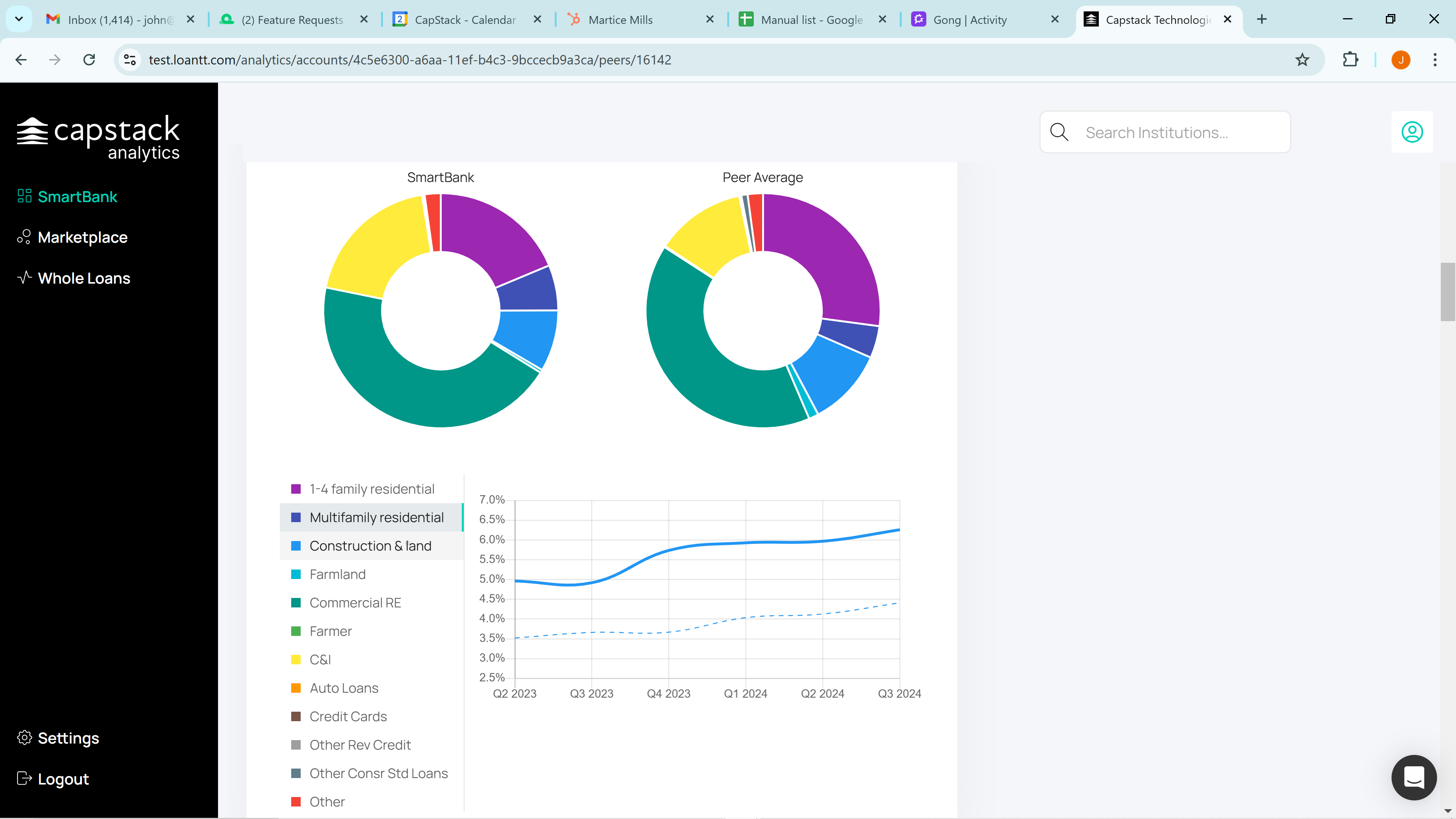Click the Capstack Analytics logo
1456x819 pixels.
coord(98,138)
